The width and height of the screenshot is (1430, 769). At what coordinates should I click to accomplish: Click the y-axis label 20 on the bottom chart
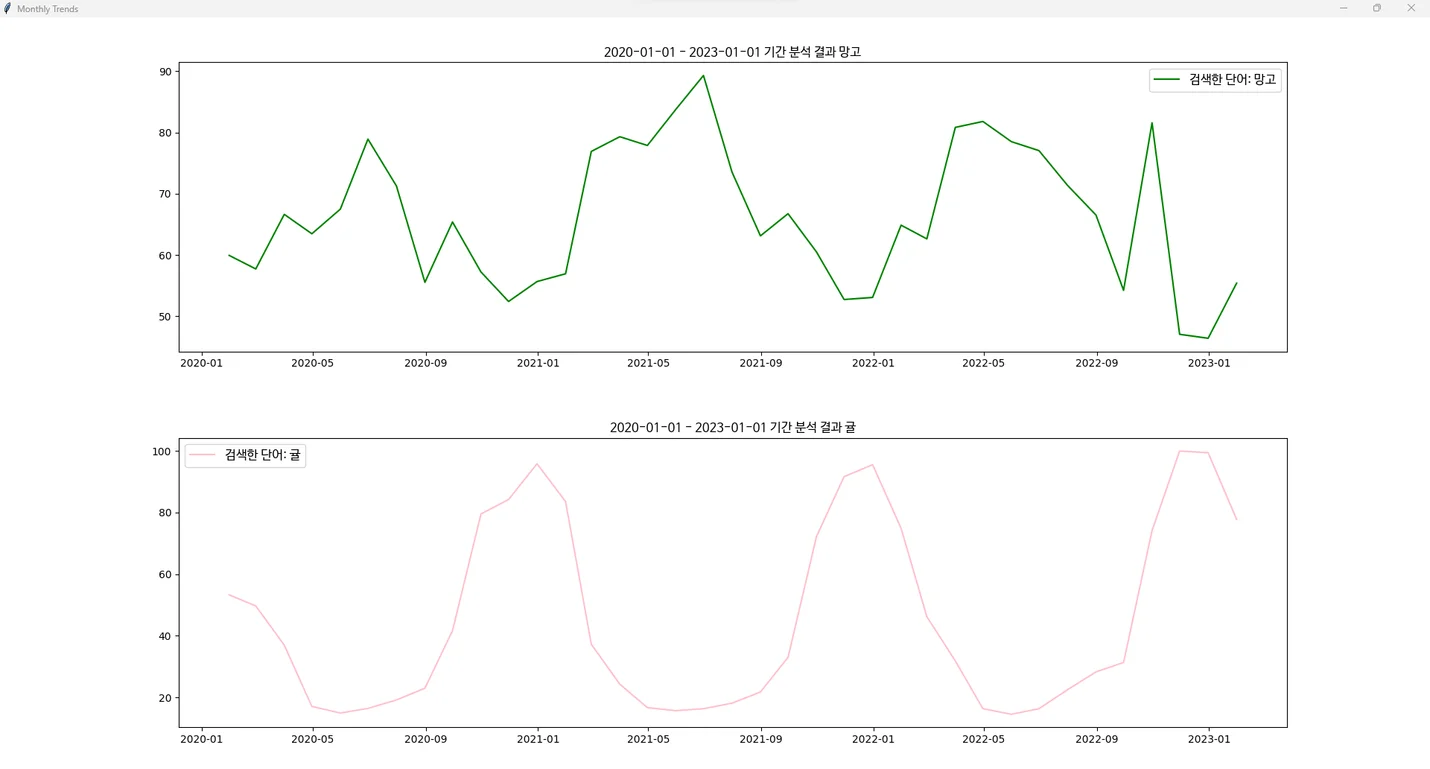pyautogui.click(x=165, y=698)
